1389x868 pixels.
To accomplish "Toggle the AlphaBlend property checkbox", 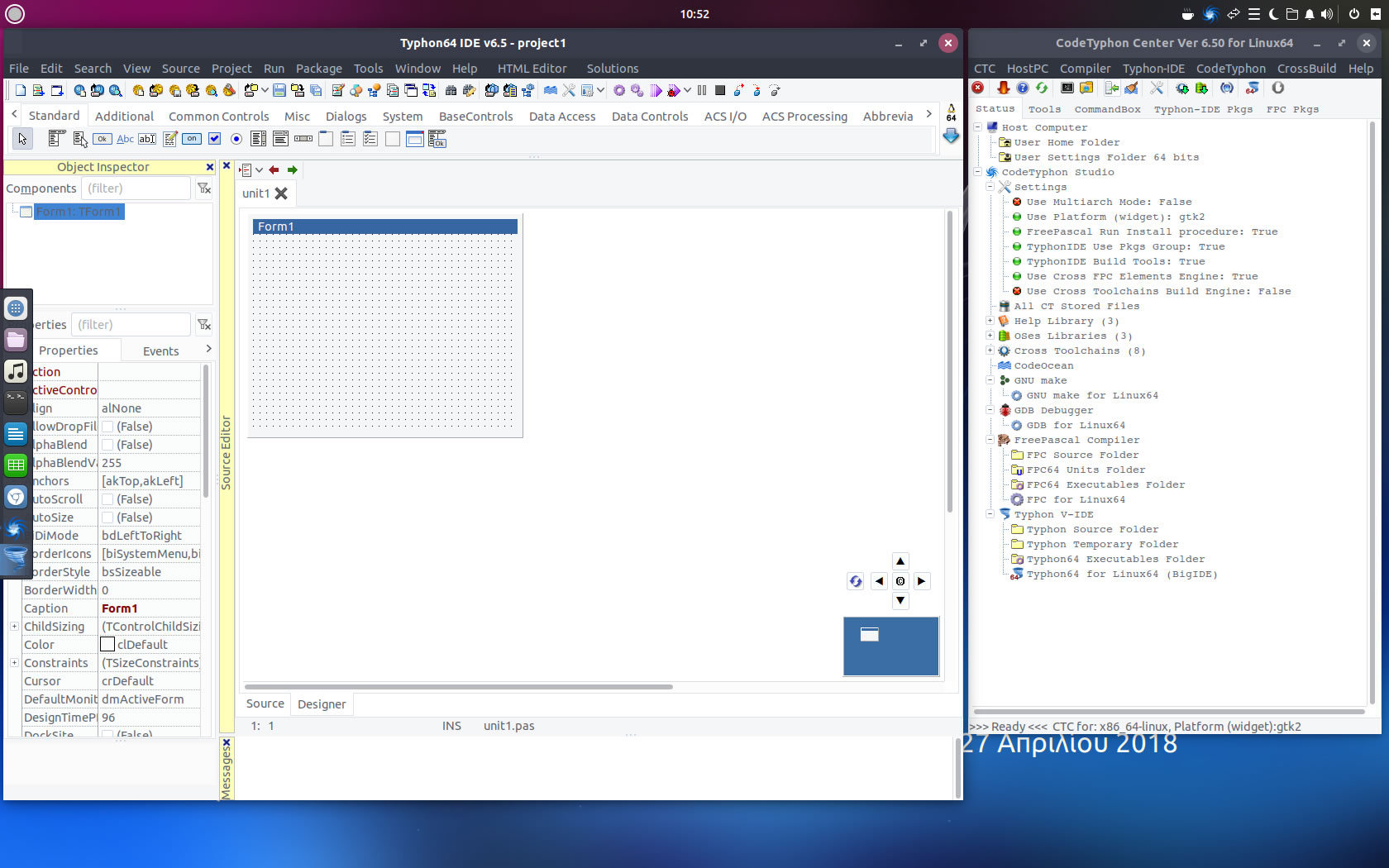I will 107,445.
